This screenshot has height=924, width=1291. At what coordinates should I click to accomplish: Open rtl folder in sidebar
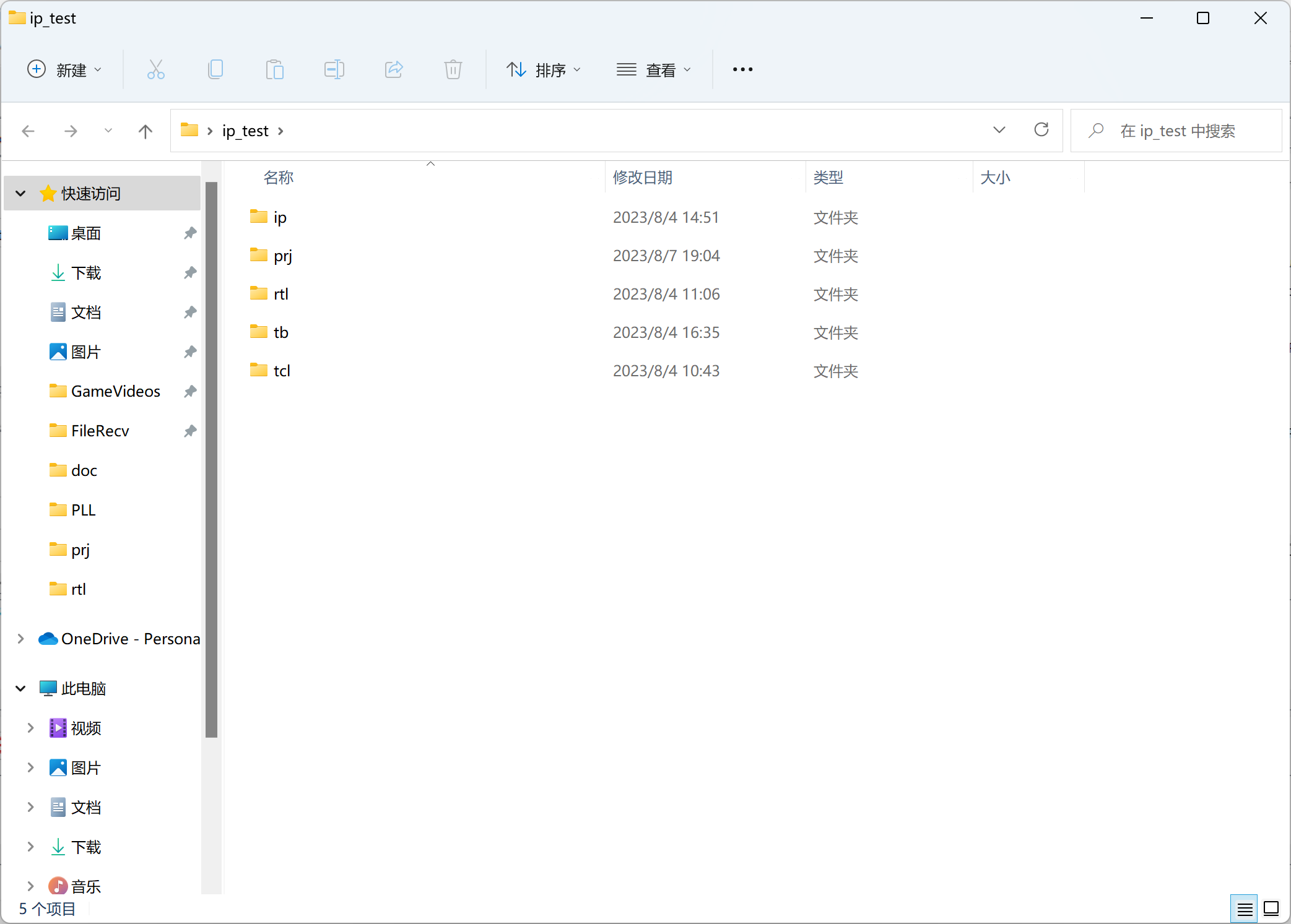[x=78, y=590]
